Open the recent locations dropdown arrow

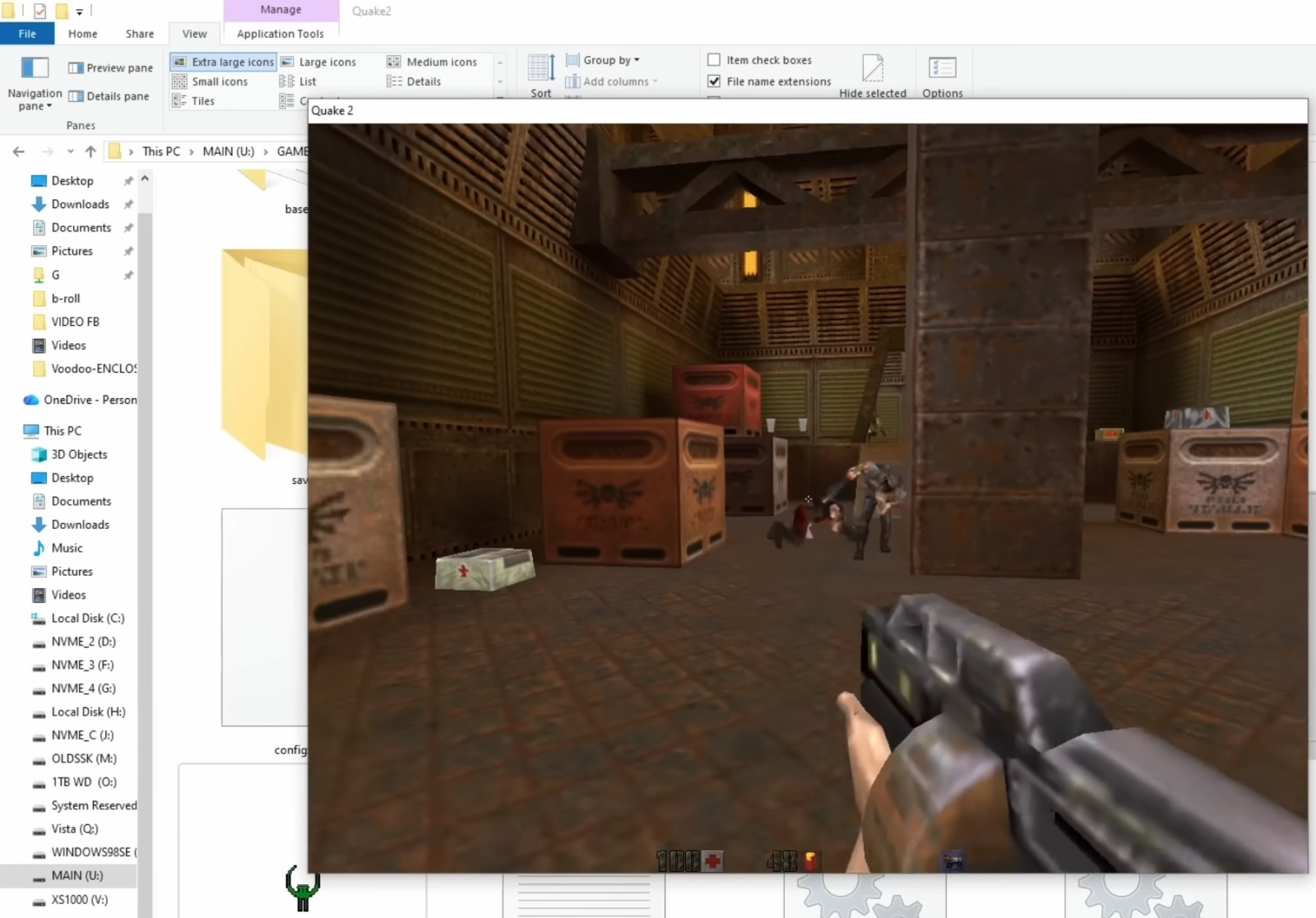tap(71, 151)
